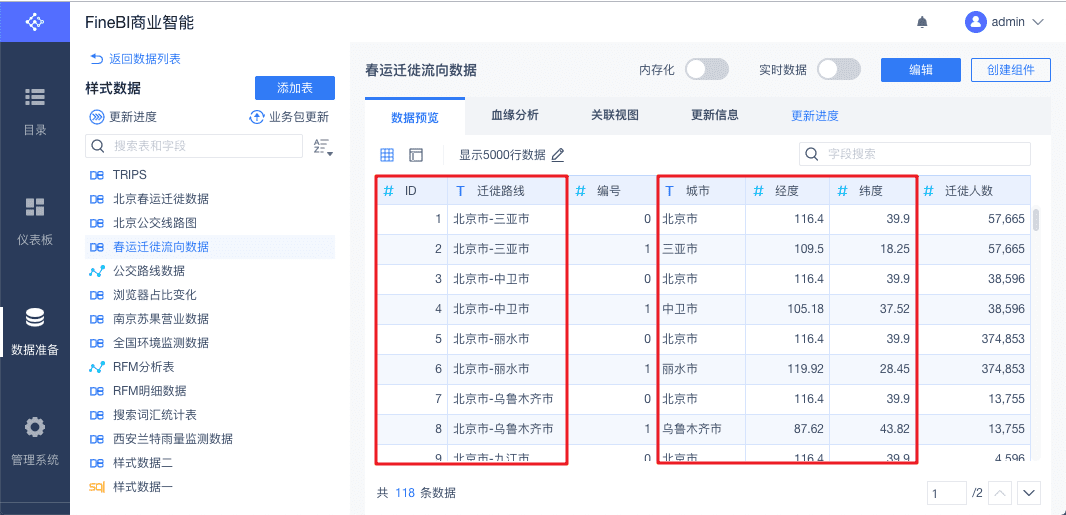The image size is (1066, 515).
Task: Toggle the 内存化 switch
Action: [707, 69]
